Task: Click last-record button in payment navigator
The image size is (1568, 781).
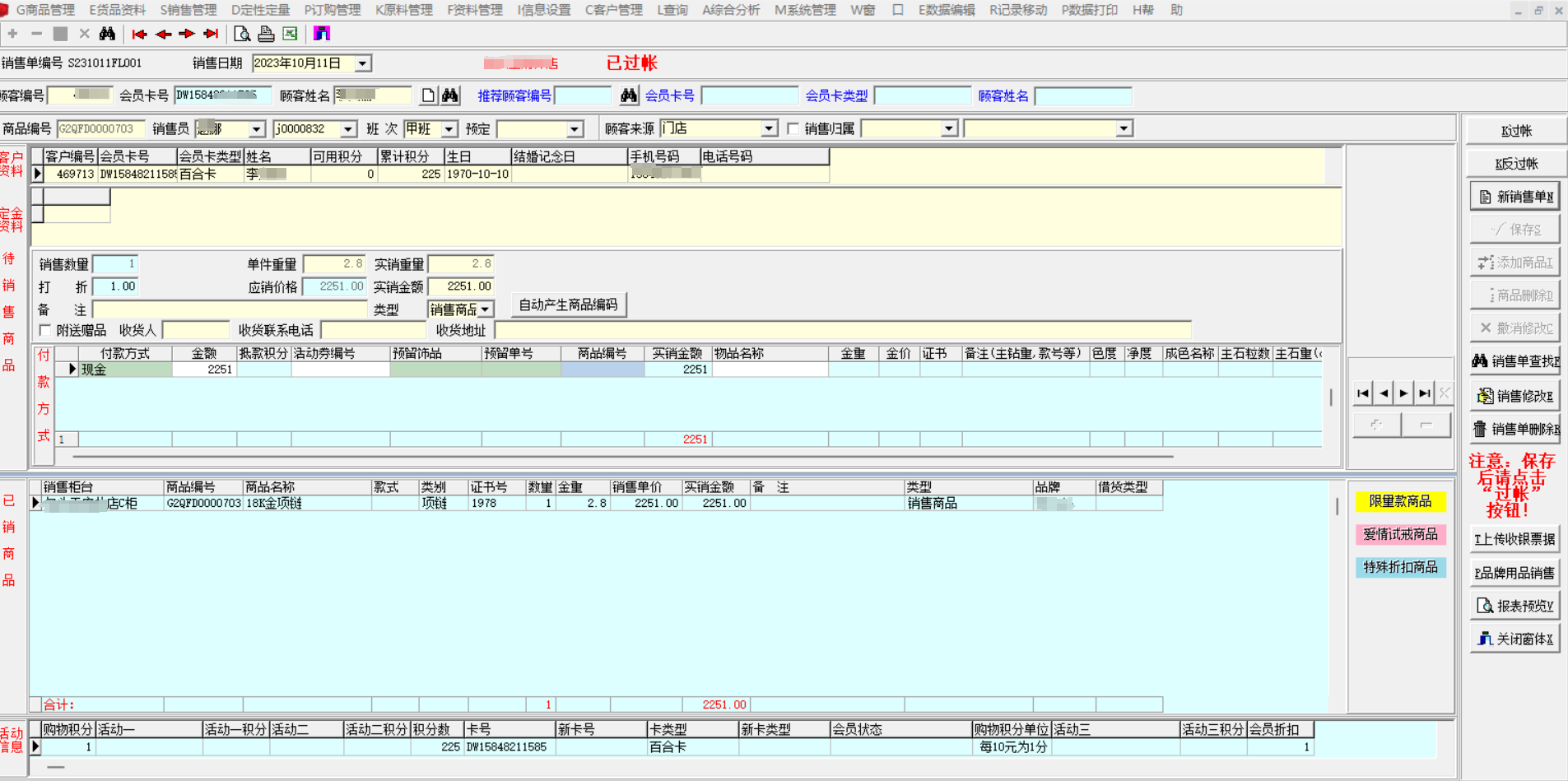Action: (1425, 393)
